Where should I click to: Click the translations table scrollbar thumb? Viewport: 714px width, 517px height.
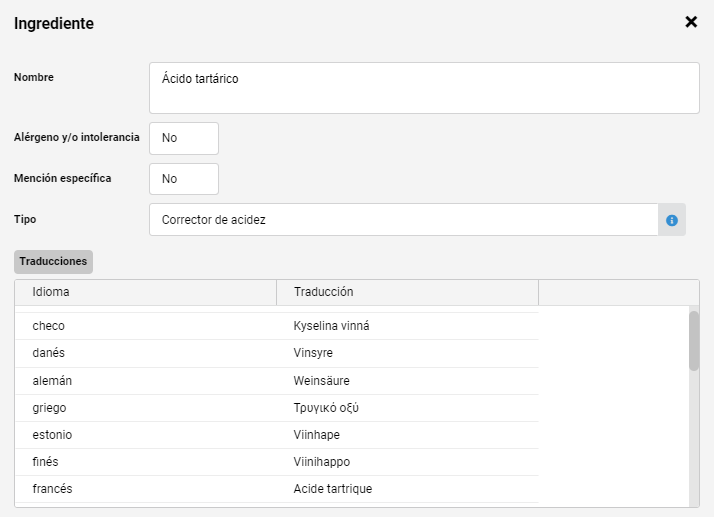(694, 341)
